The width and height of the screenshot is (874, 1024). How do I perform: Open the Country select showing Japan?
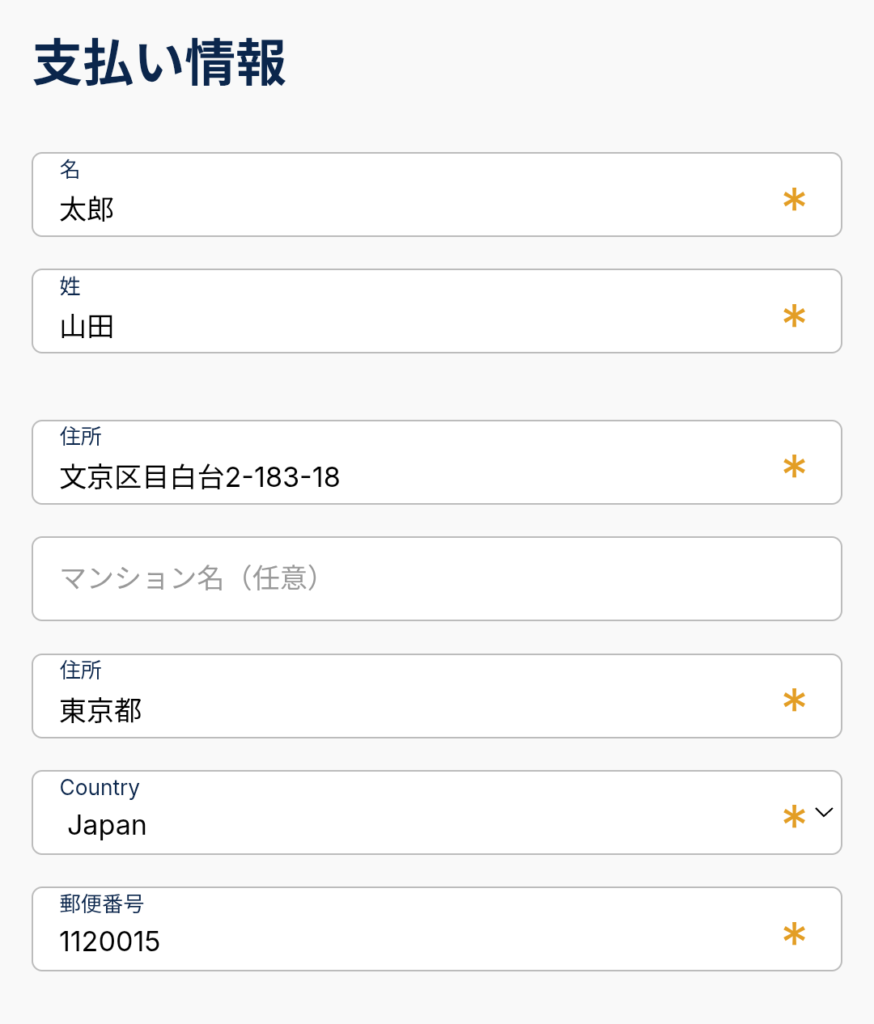pyautogui.click(x=400, y=826)
